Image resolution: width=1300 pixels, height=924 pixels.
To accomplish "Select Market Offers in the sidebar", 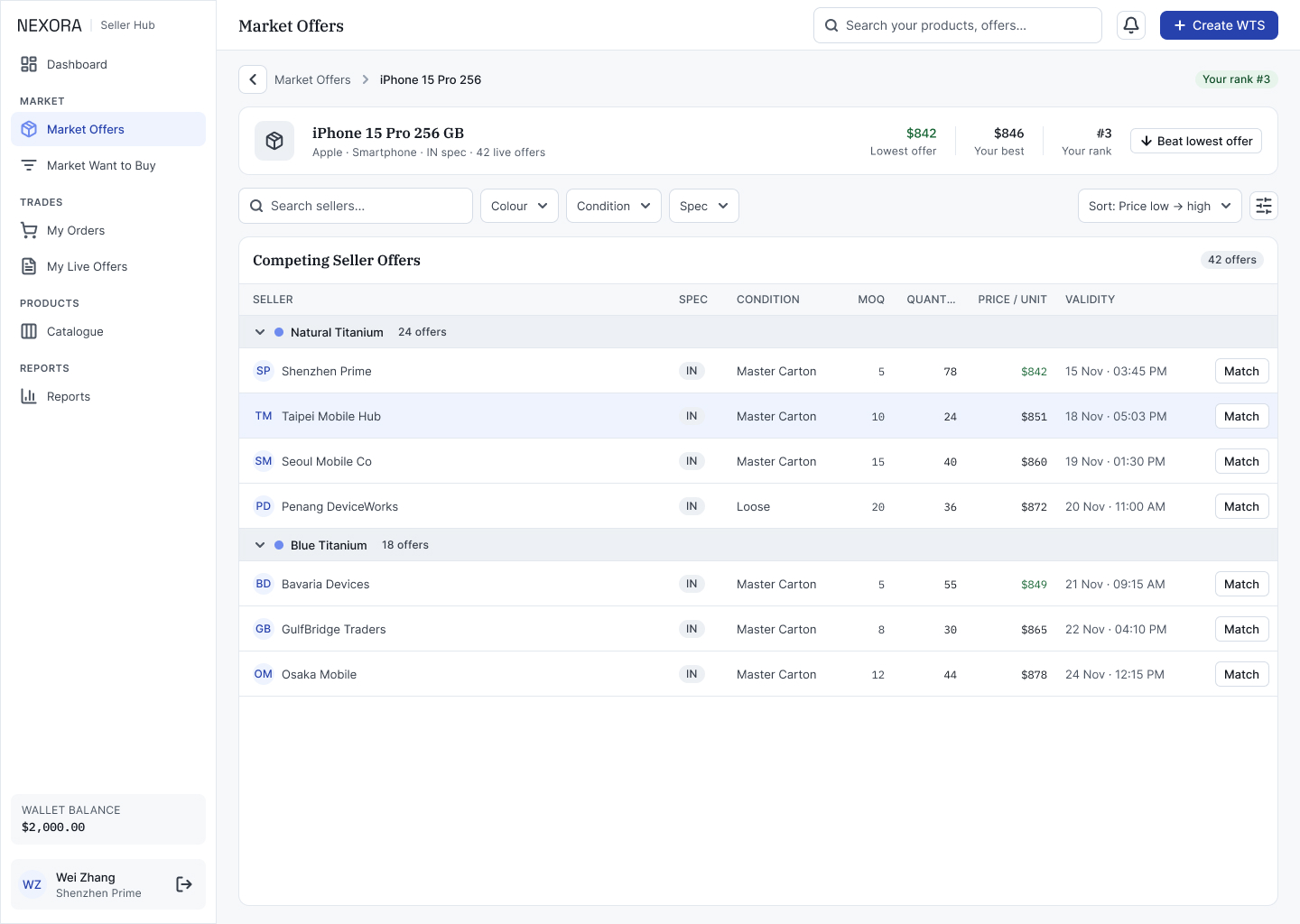I will coord(108,129).
